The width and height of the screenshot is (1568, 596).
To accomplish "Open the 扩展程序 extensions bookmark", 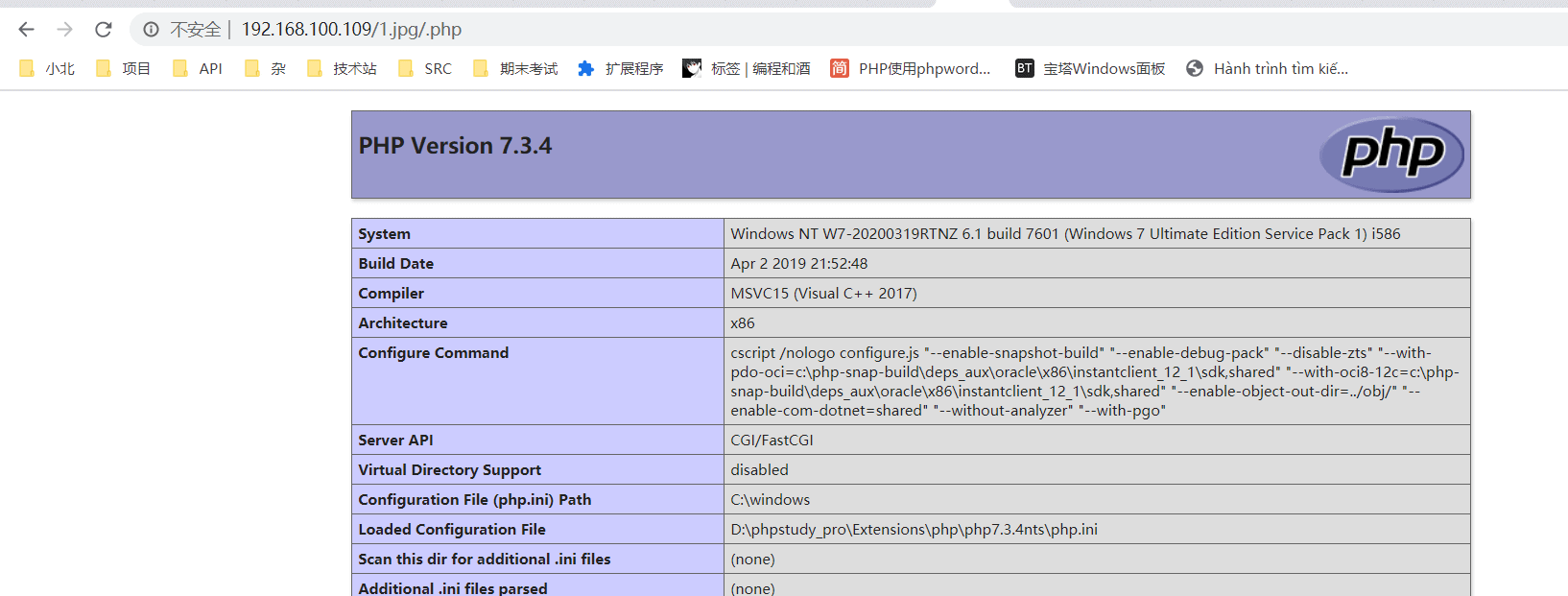I will [x=621, y=68].
